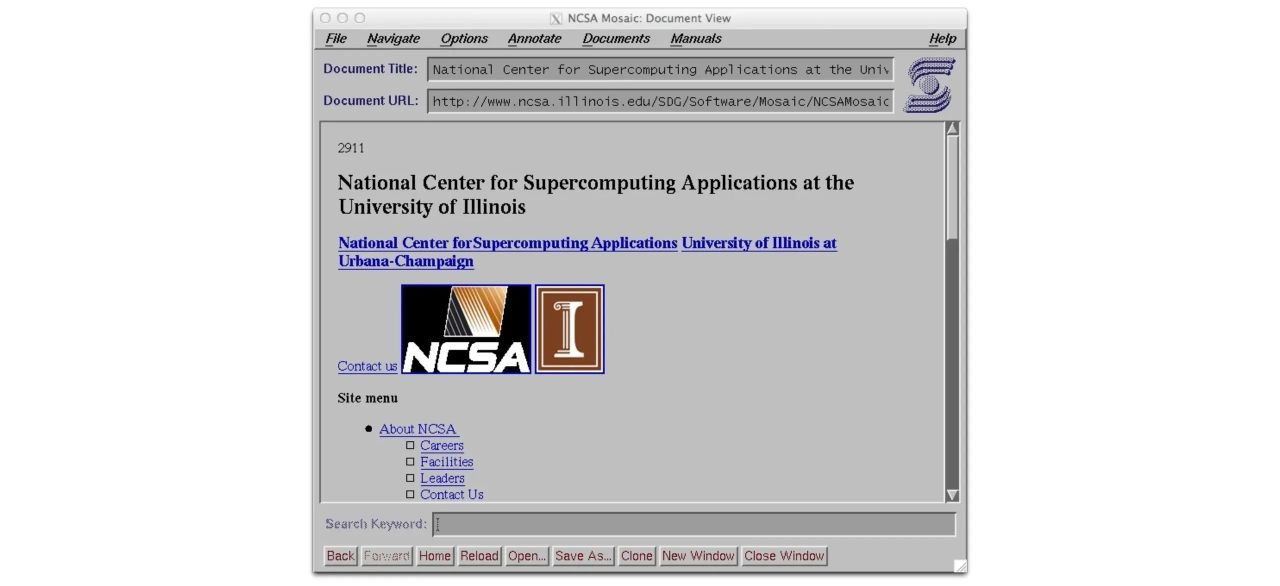Click the NCSA Mosaic spinning globe logo
The image size is (1280, 586).
tap(930, 85)
